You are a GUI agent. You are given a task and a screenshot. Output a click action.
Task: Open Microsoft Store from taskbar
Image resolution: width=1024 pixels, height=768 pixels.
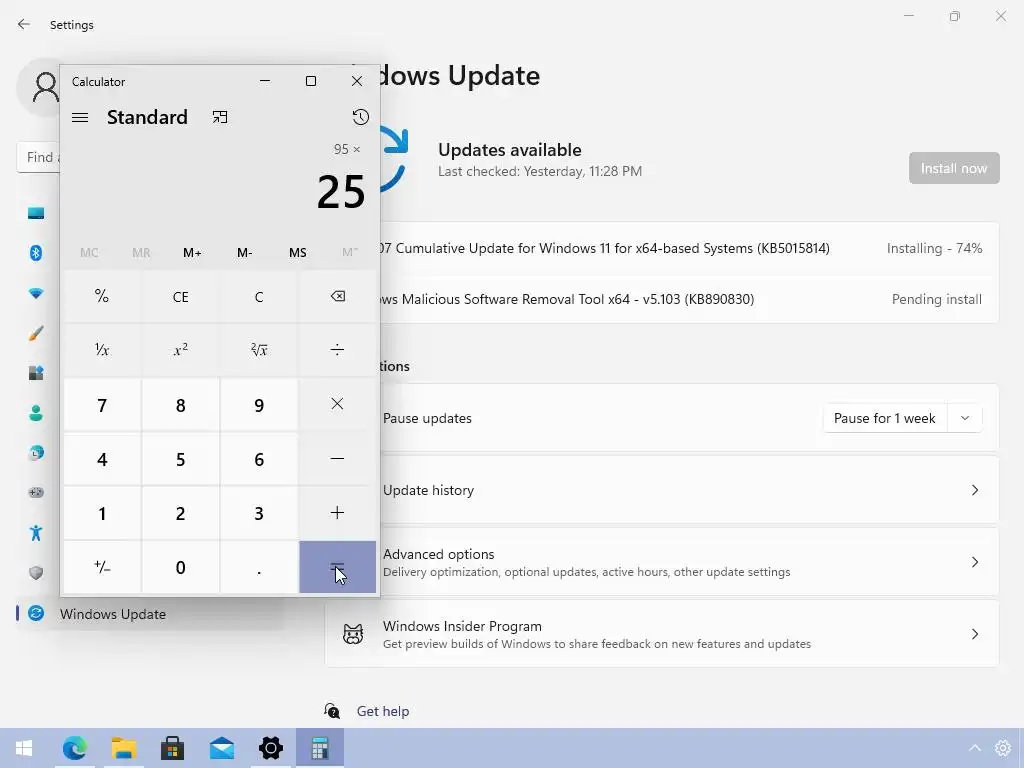click(x=172, y=748)
